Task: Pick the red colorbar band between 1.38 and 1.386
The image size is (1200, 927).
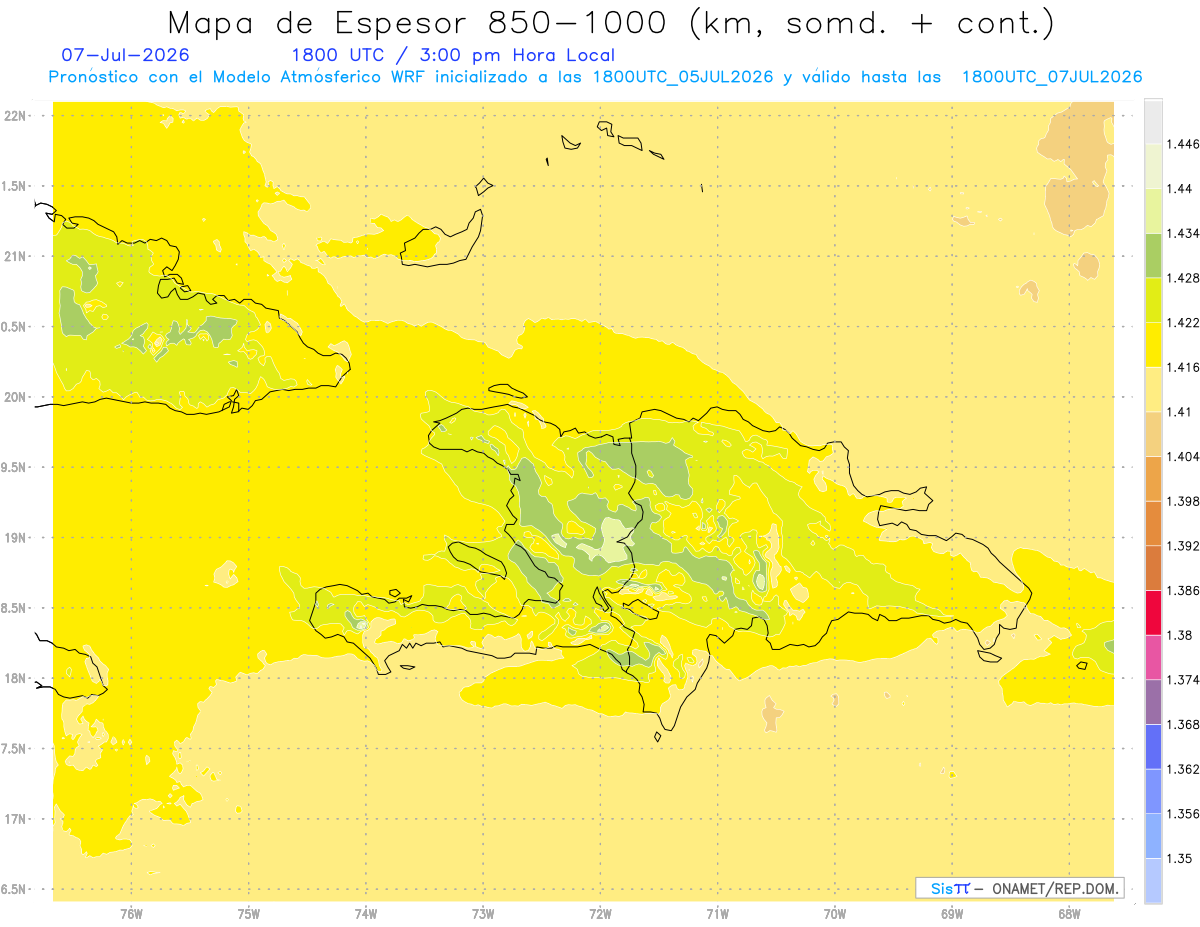Action: pos(1153,613)
